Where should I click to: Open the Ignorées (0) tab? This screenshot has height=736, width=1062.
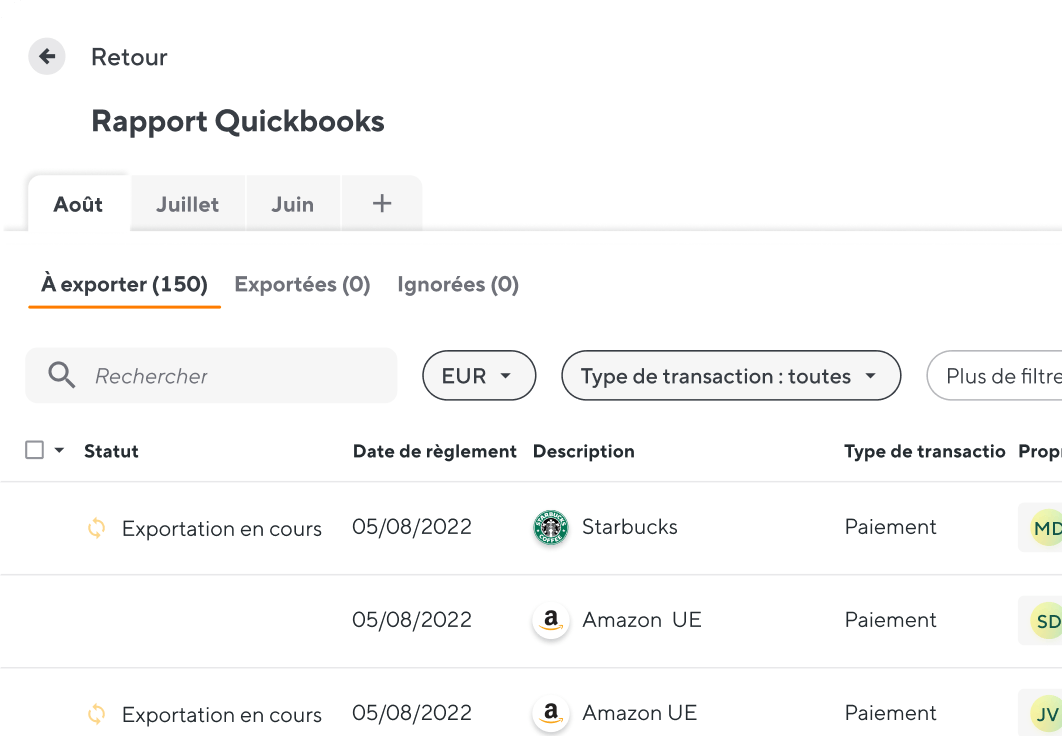tap(458, 284)
